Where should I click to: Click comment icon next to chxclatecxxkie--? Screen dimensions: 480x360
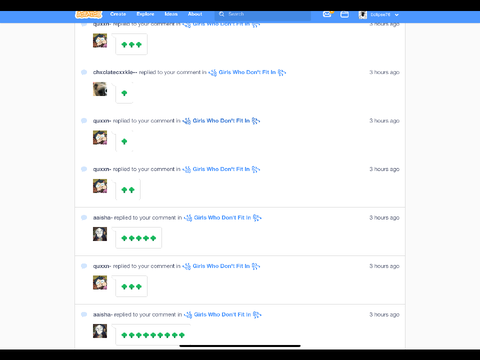(84, 72)
